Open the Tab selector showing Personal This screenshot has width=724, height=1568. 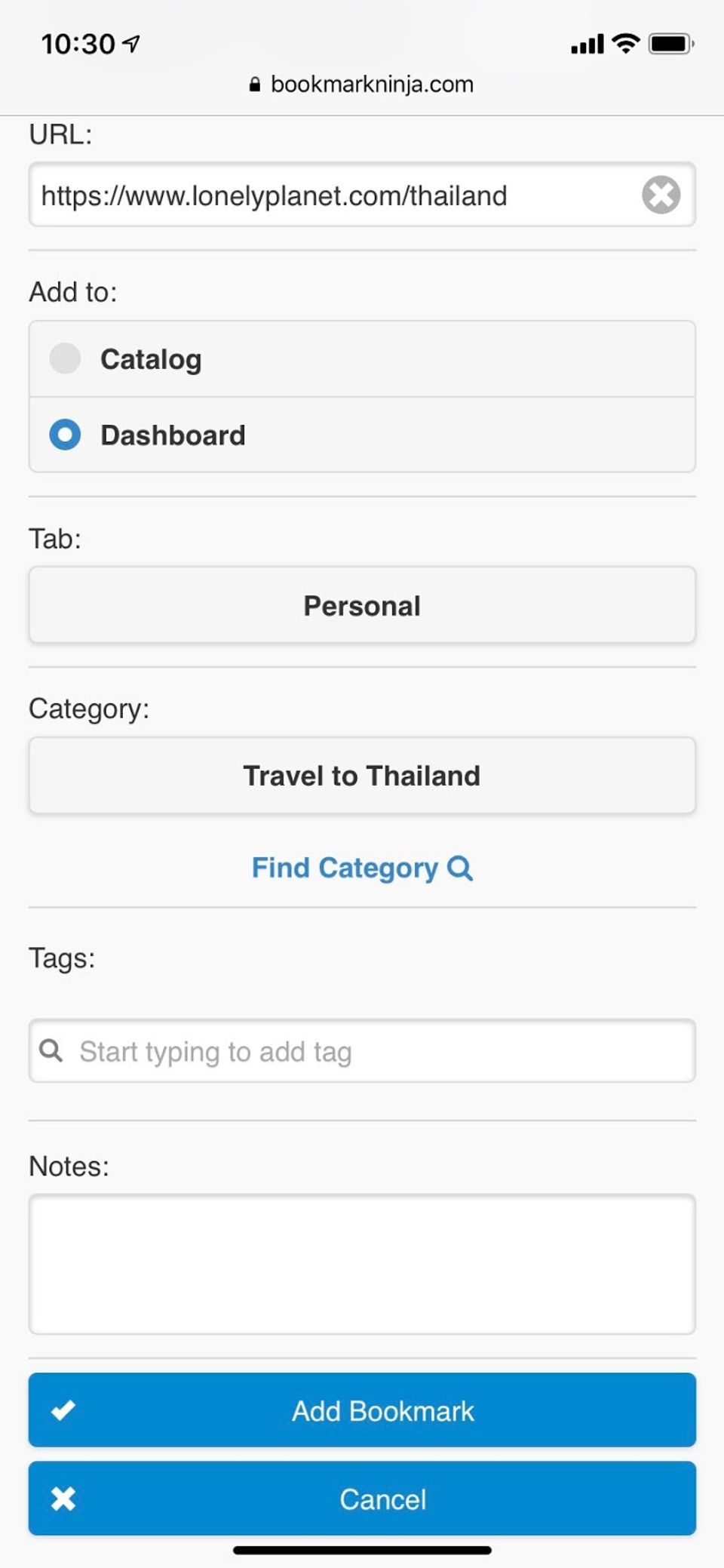[x=362, y=605]
